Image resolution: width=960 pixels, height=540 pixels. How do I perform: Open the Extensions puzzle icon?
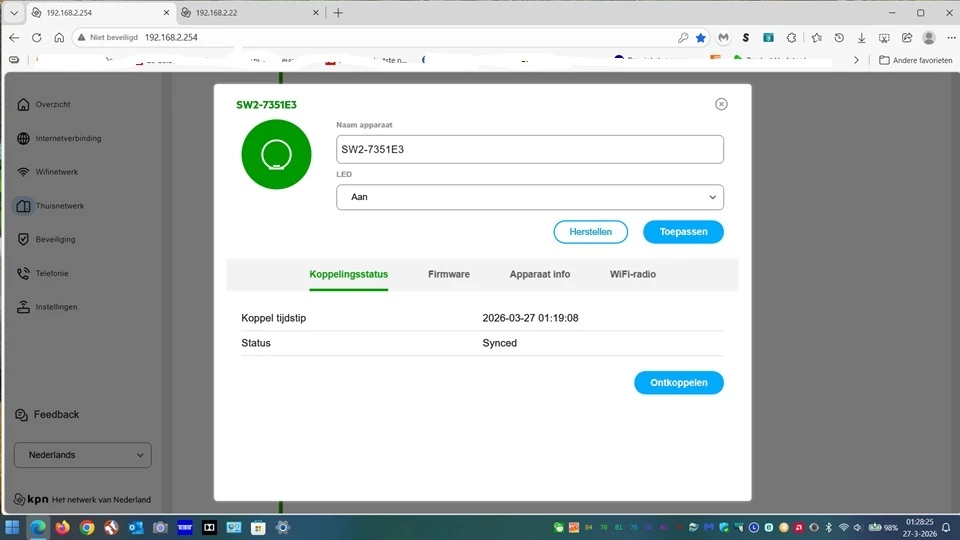[791, 38]
